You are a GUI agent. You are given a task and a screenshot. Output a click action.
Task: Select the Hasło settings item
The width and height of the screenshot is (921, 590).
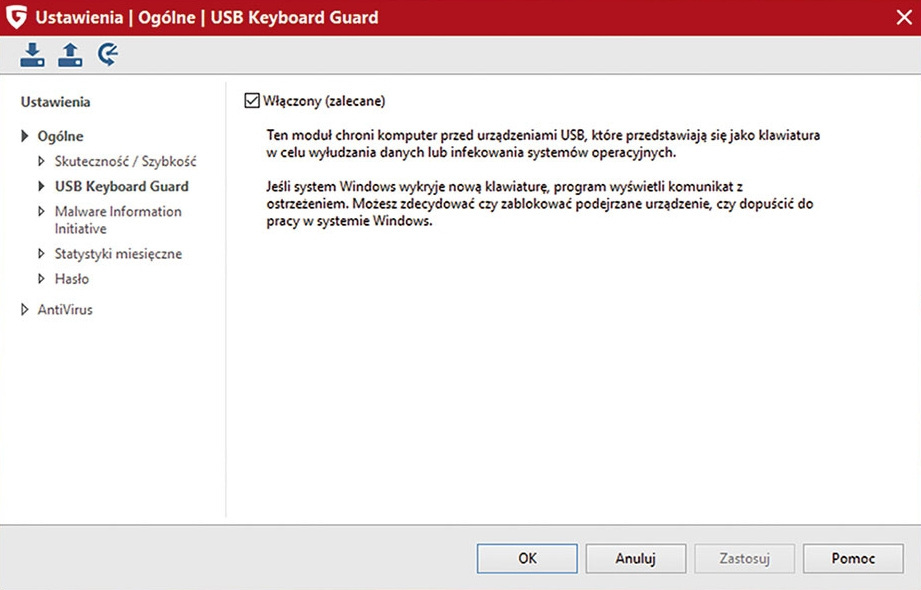(72, 279)
